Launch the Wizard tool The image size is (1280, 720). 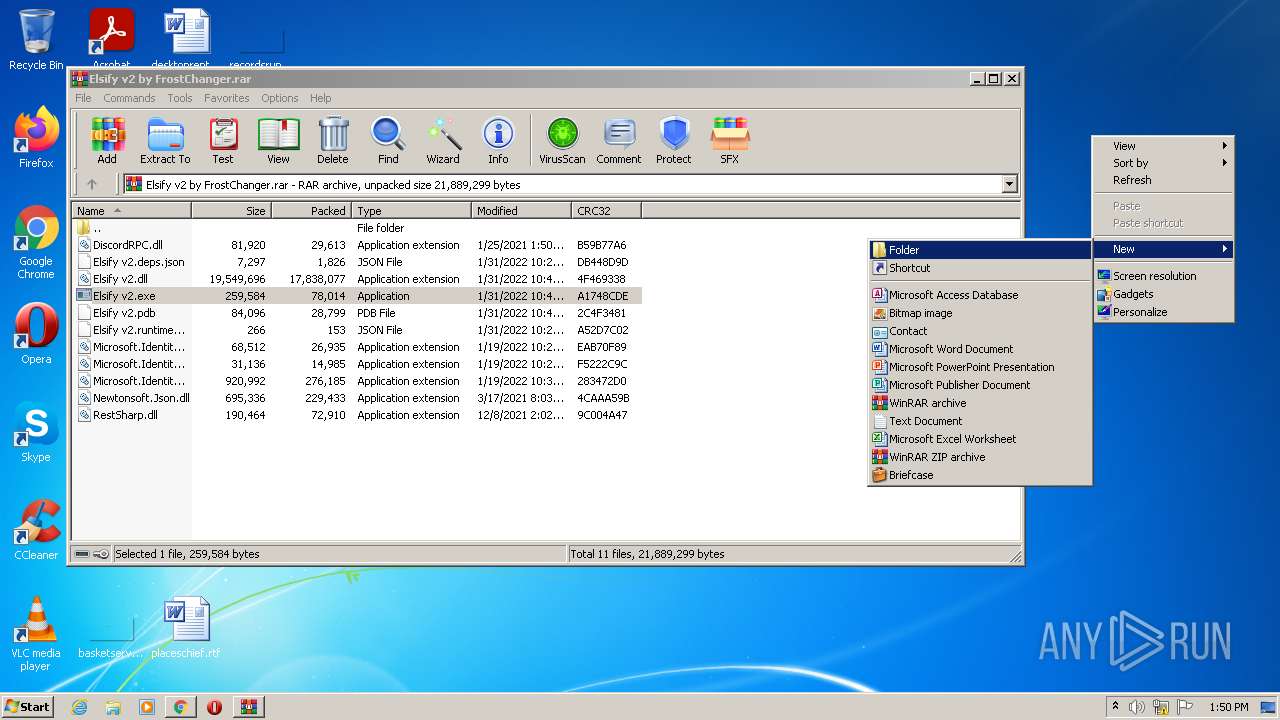(x=443, y=141)
